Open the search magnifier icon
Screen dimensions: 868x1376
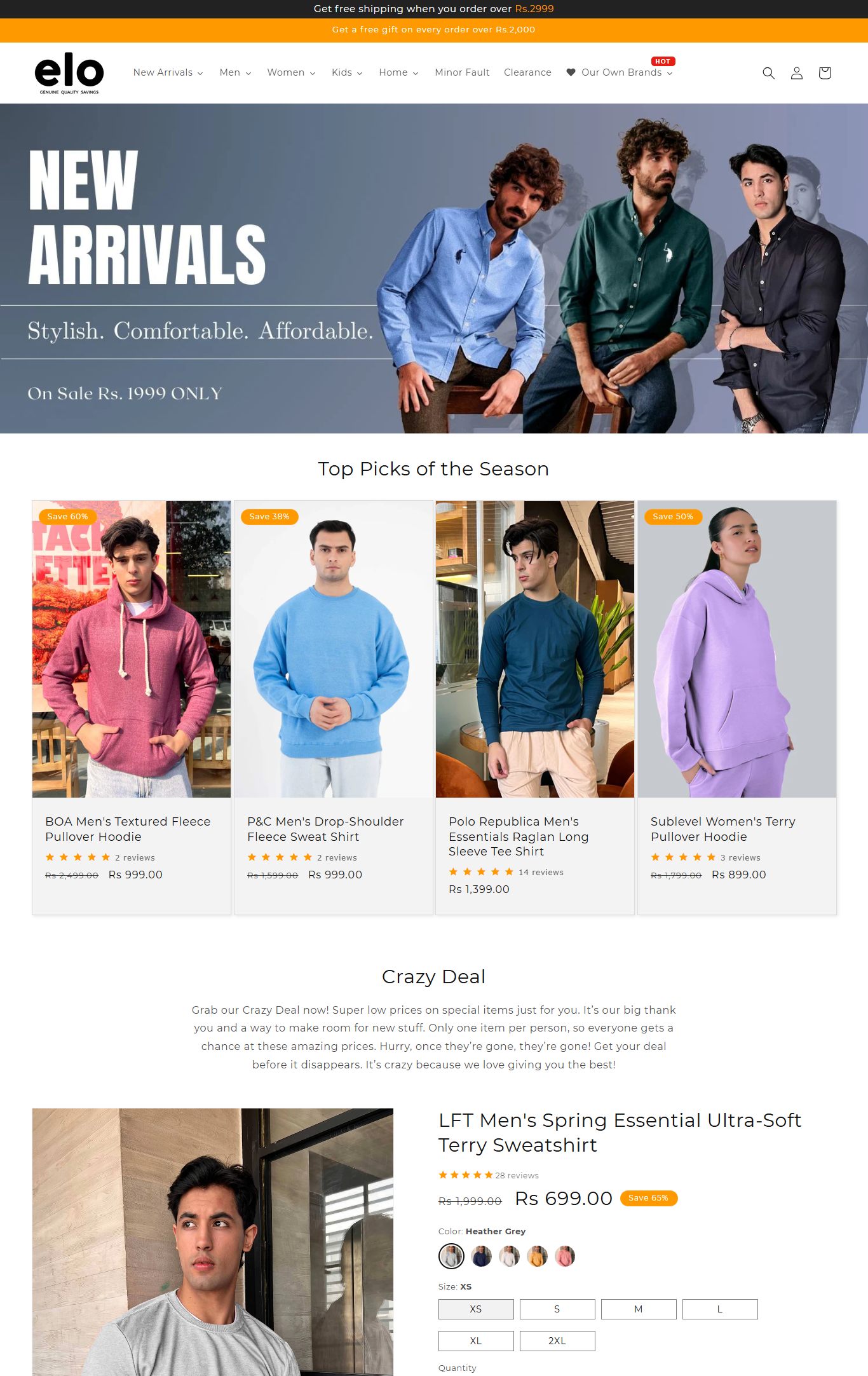coord(768,73)
